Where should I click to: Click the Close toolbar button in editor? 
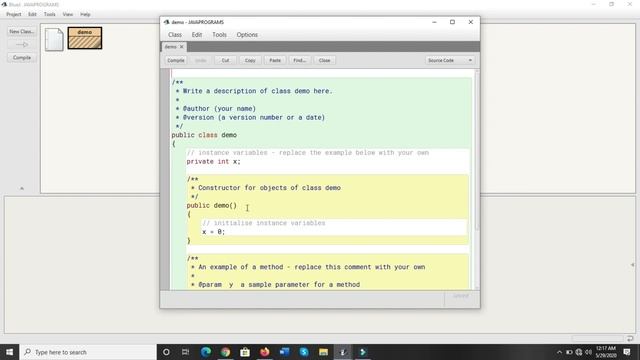coord(324,60)
